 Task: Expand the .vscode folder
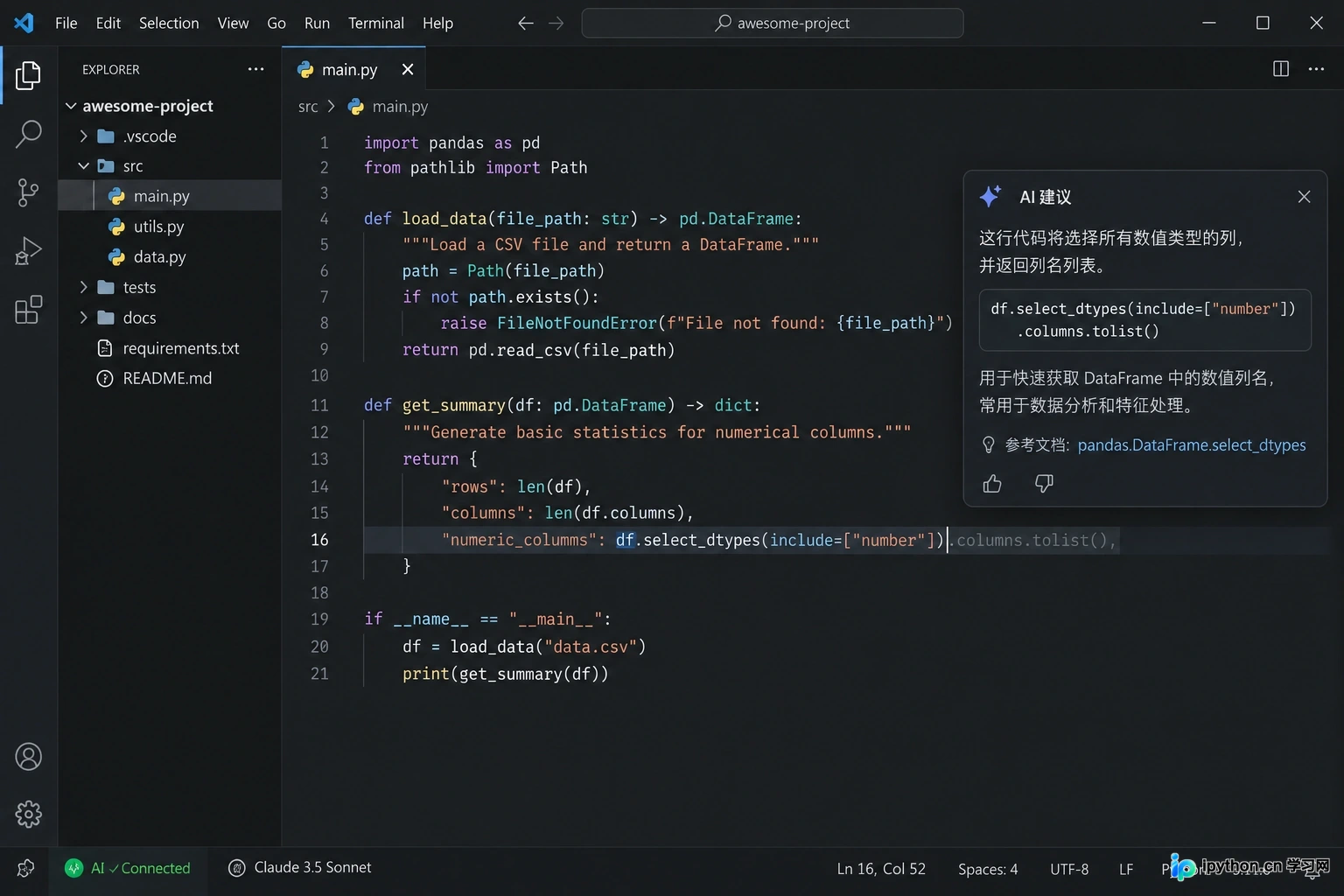(84, 136)
